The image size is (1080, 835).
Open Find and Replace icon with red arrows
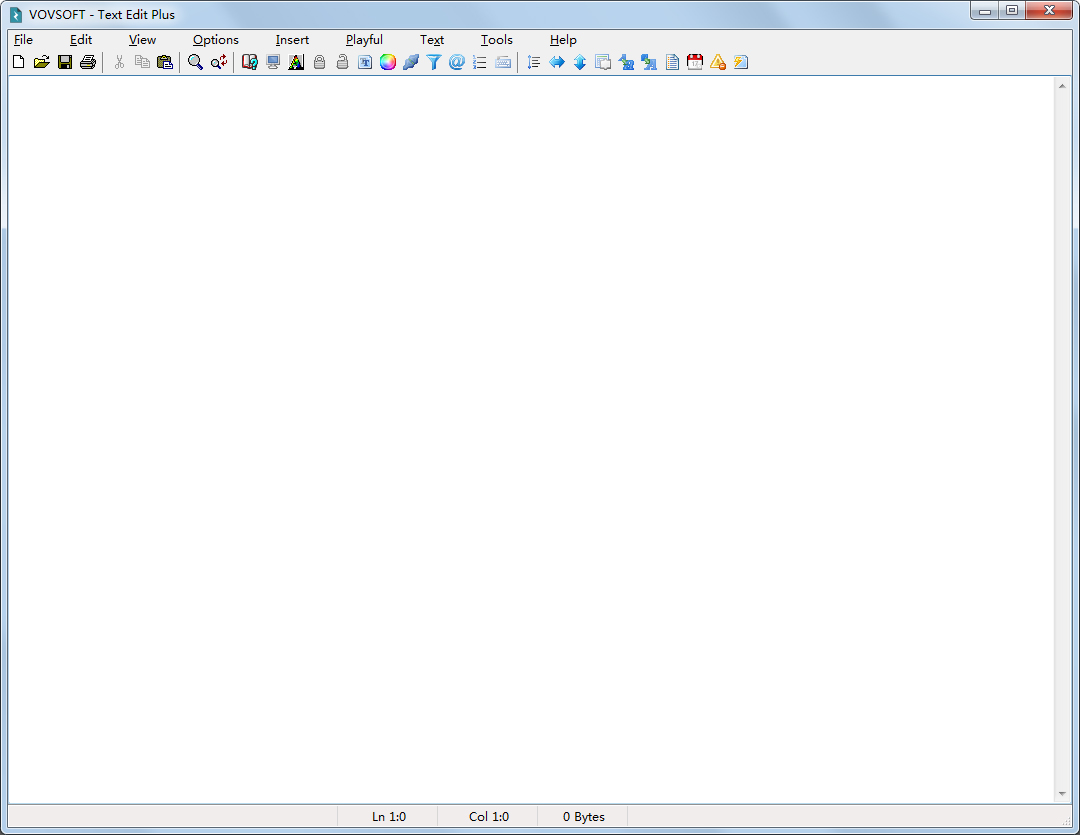[219, 62]
